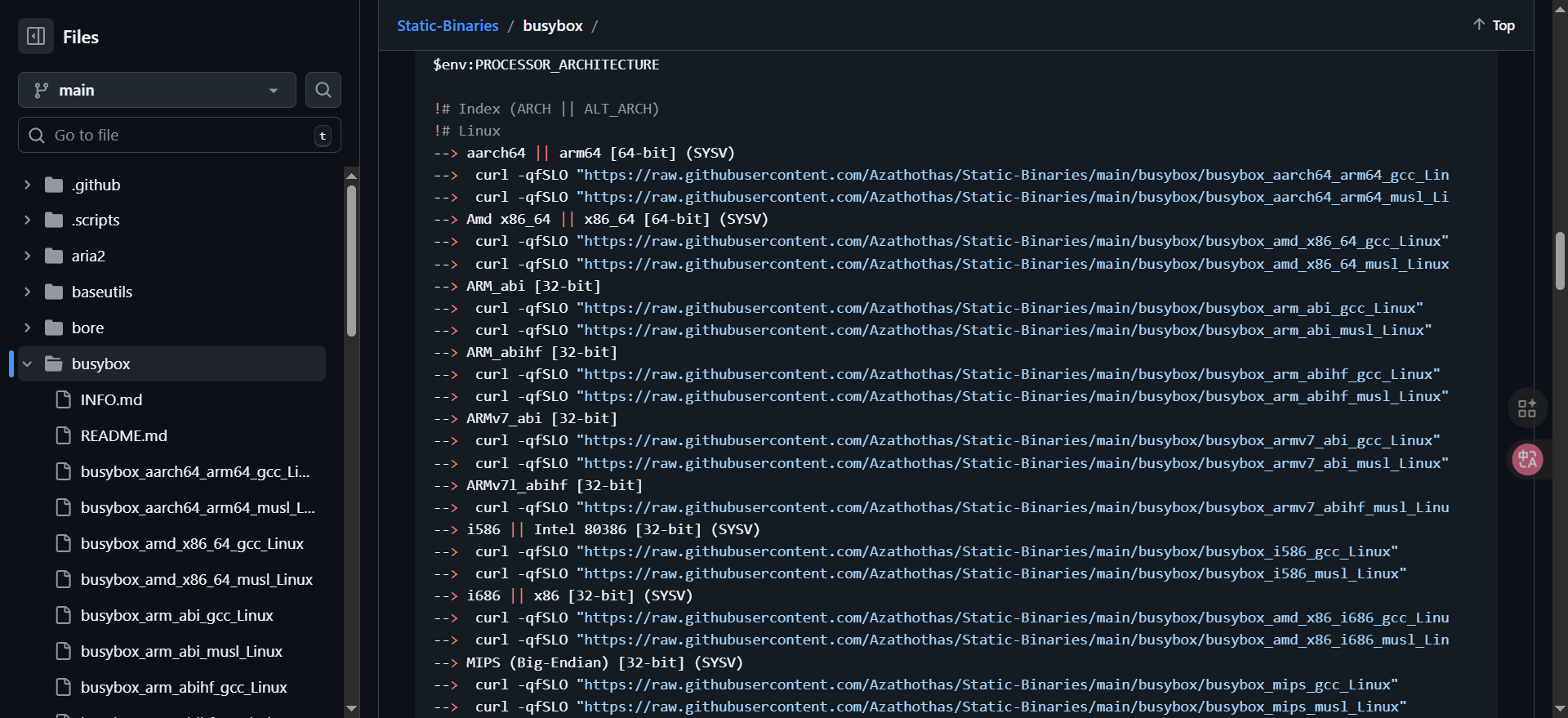
Task: Jump to Top of file
Action: [x=1494, y=25]
